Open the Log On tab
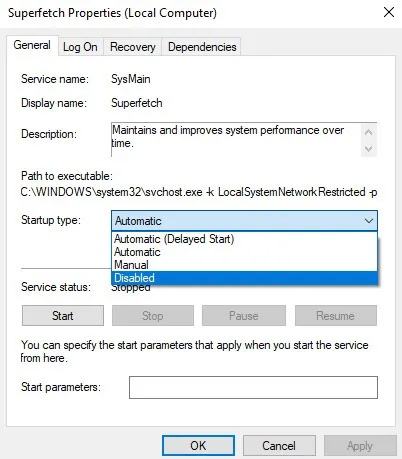The width and height of the screenshot is (402, 459). click(x=80, y=47)
